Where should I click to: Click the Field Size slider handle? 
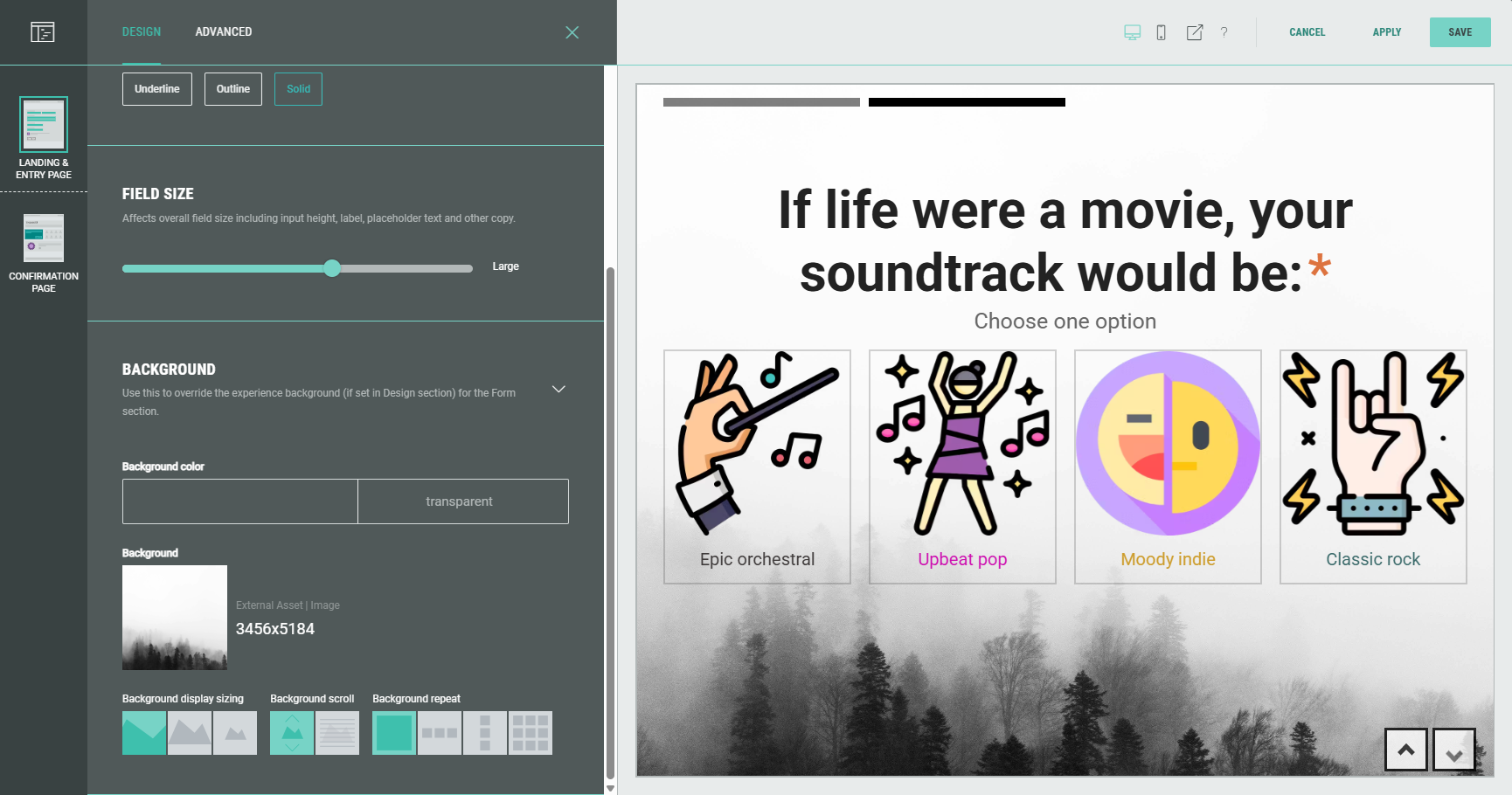[332, 268]
